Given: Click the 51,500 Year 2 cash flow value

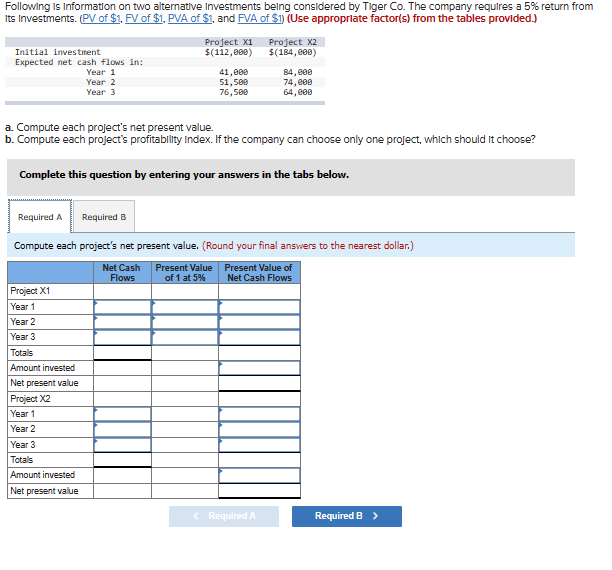Looking at the screenshot, I should (x=233, y=82).
